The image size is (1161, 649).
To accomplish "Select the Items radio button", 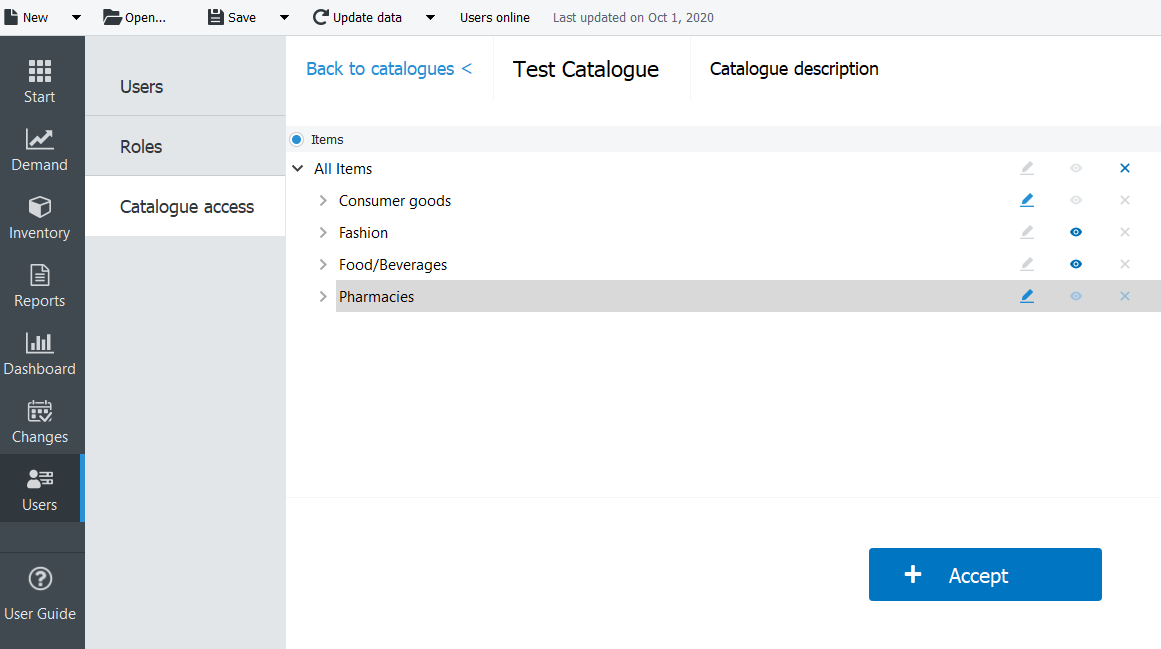I will pyautogui.click(x=297, y=140).
